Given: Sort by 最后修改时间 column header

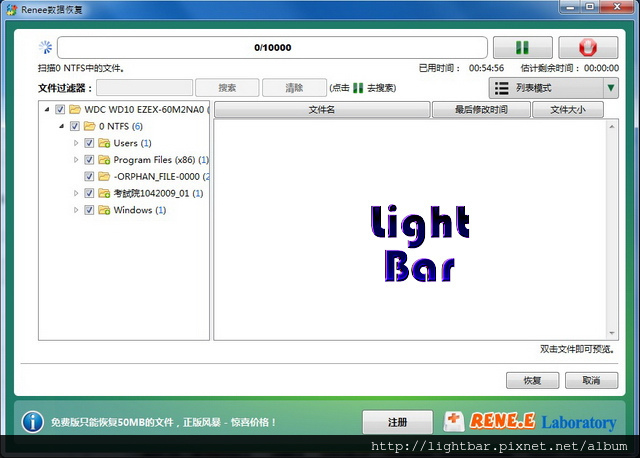Looking at the screenshot, I should coord(481,109).
